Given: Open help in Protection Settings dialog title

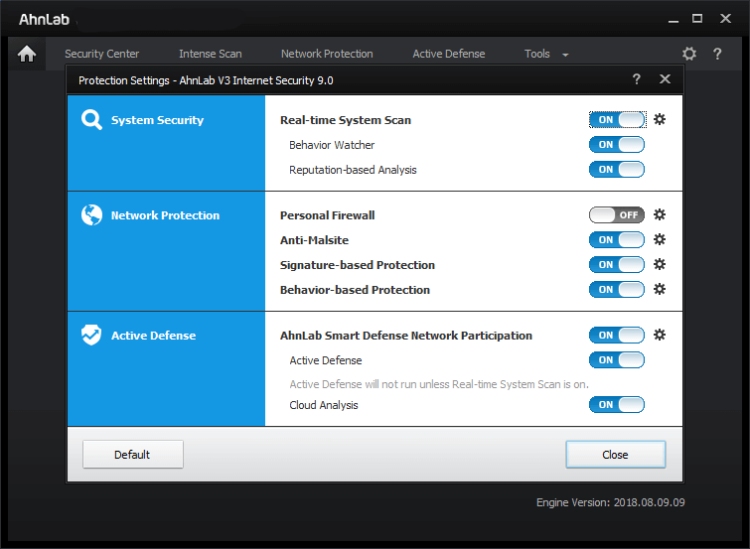Looking at the screenshot, I should [636, 79].
